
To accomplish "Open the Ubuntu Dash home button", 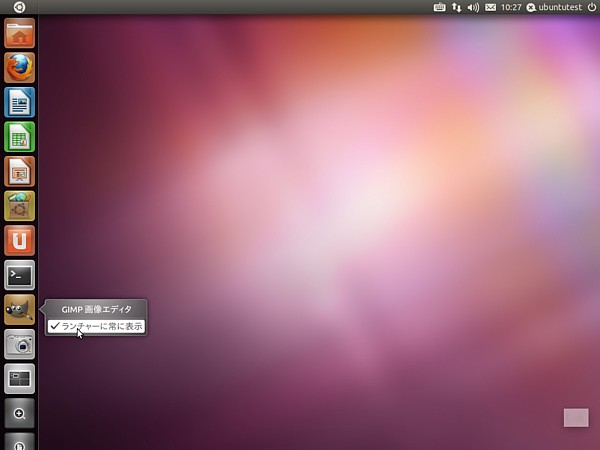I will (x=19, y=7).
